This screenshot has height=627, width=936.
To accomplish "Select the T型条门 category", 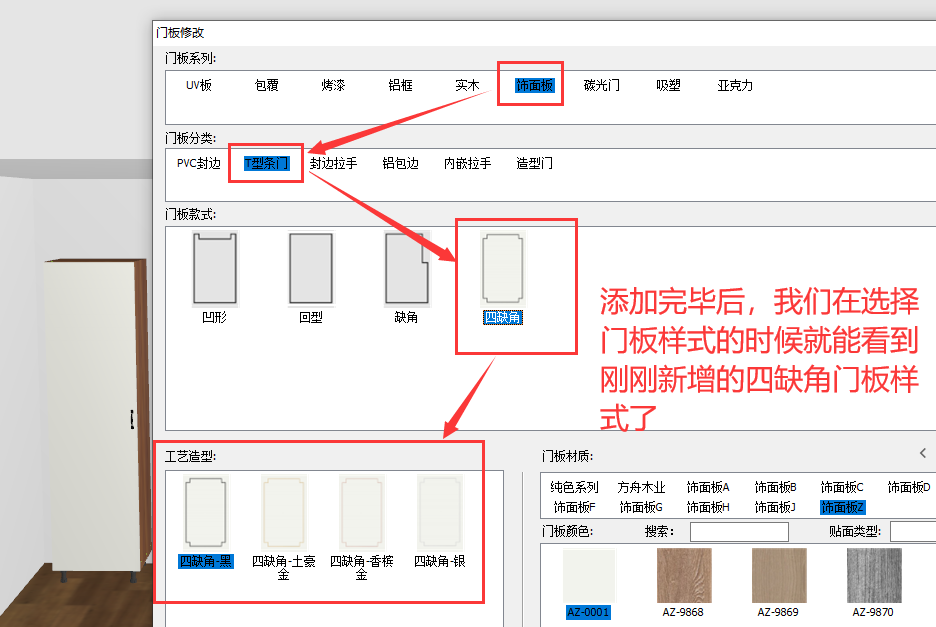I will tap(266, 163).
